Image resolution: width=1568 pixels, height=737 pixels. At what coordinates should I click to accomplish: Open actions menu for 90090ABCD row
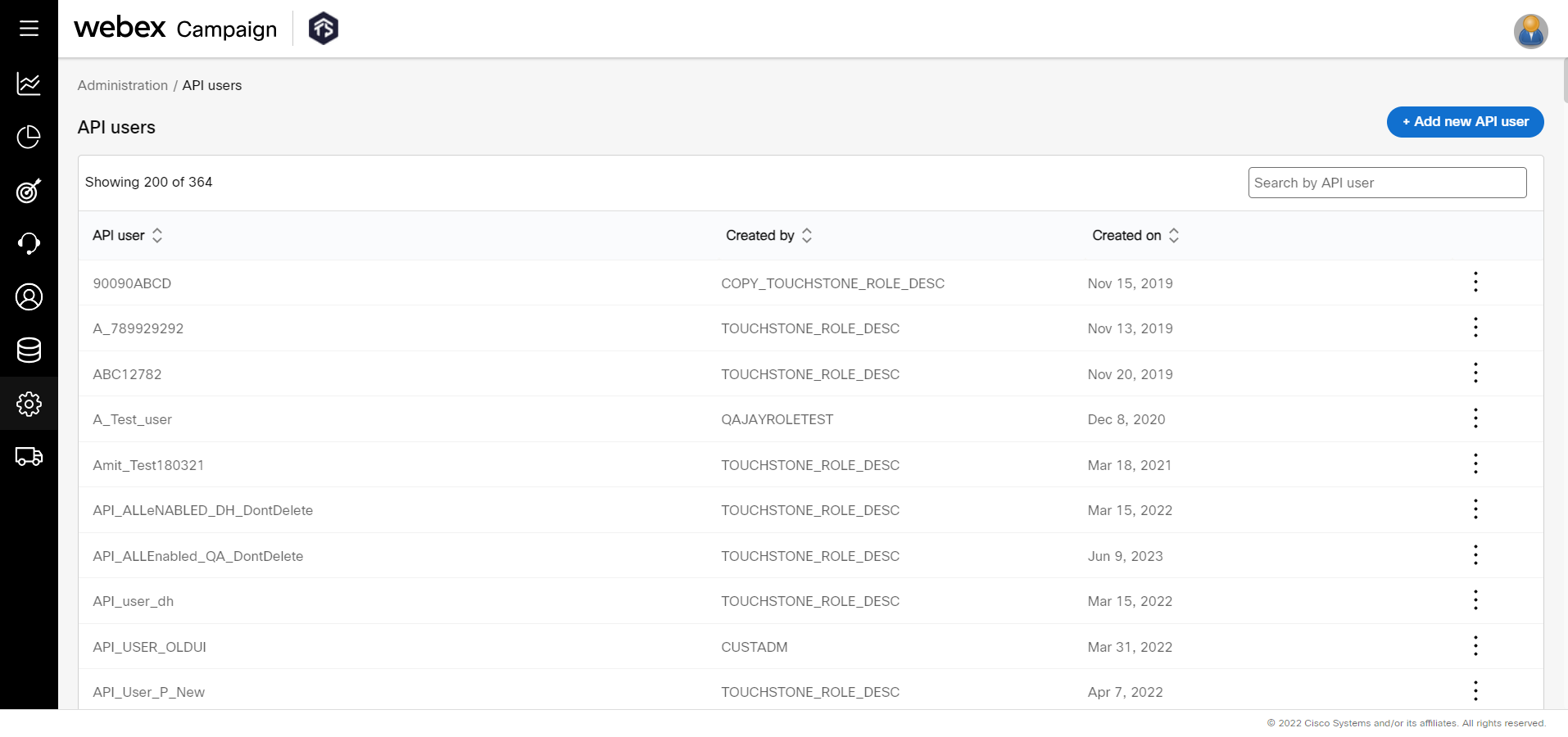click(x=1475, y=283)
